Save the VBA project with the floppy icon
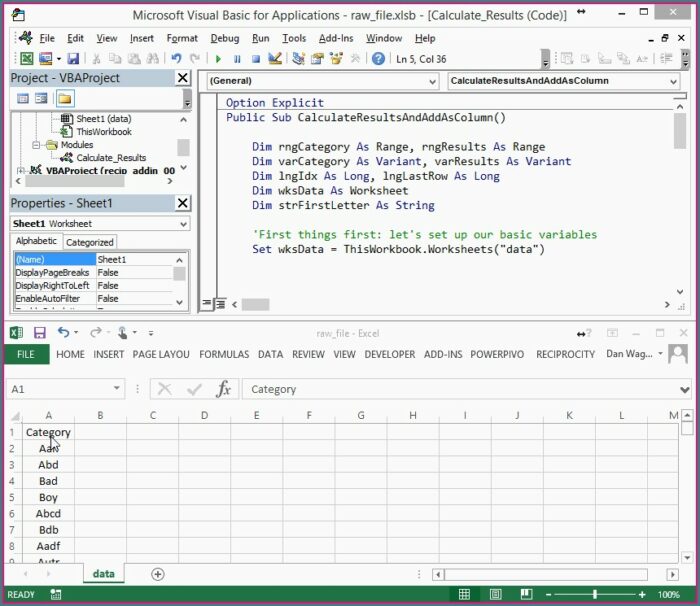 coord(73,59)
